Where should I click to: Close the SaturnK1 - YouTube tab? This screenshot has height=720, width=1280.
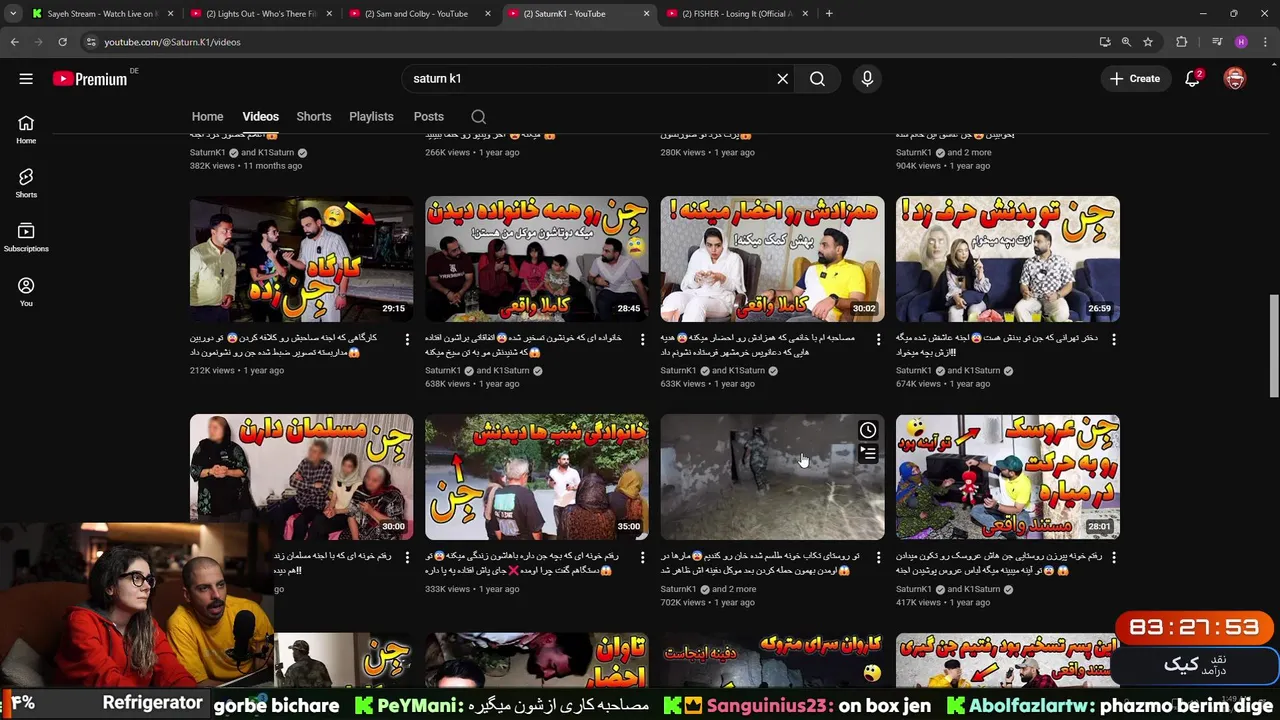pos(646,14)
